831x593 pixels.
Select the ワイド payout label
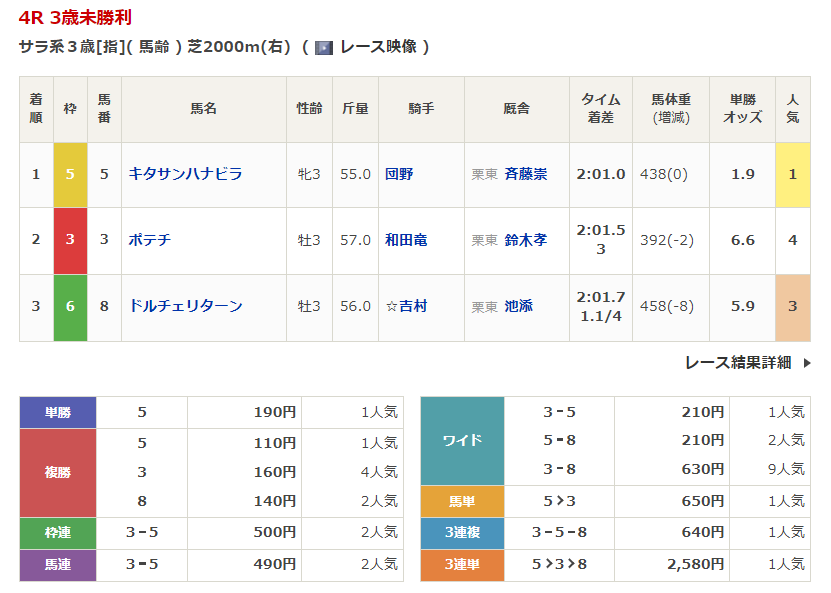[462, 440]
